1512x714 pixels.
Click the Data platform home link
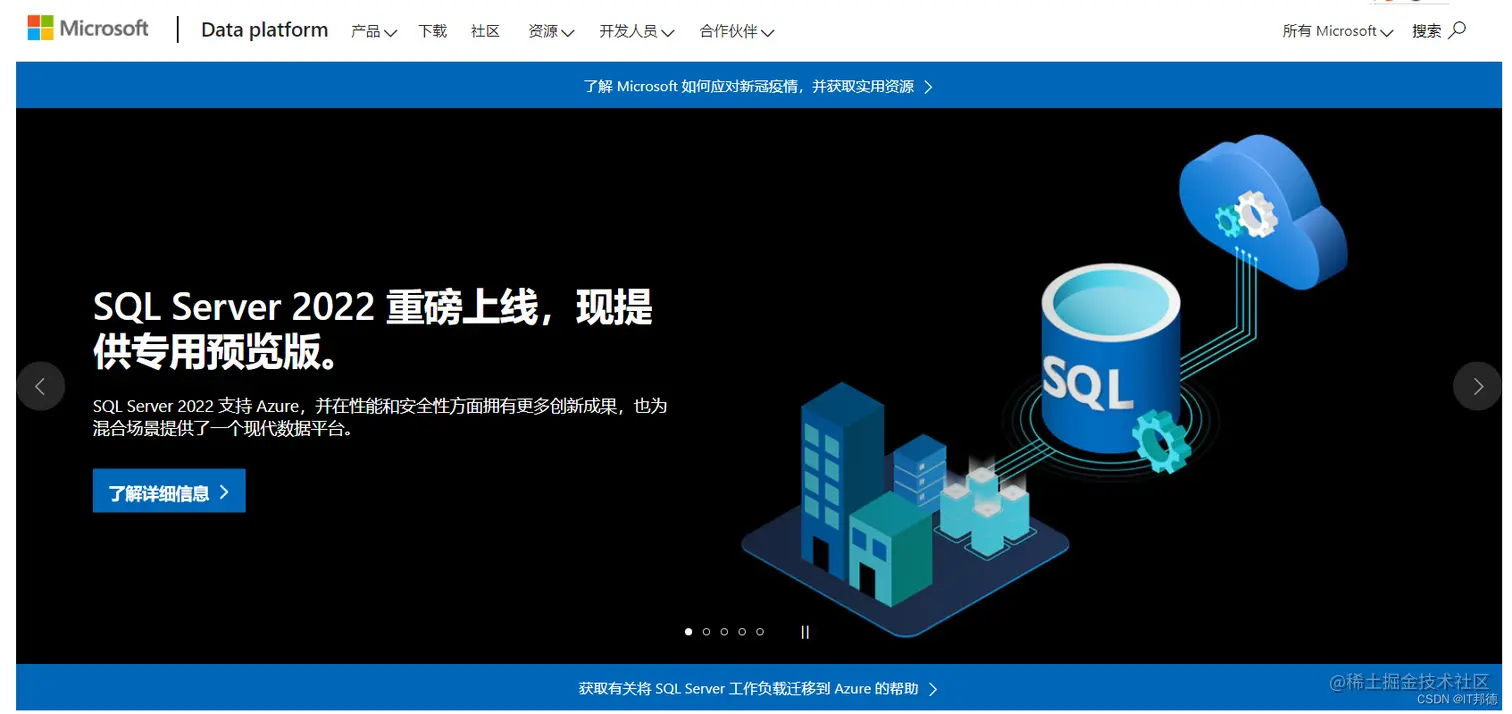[x=264, y=30]
